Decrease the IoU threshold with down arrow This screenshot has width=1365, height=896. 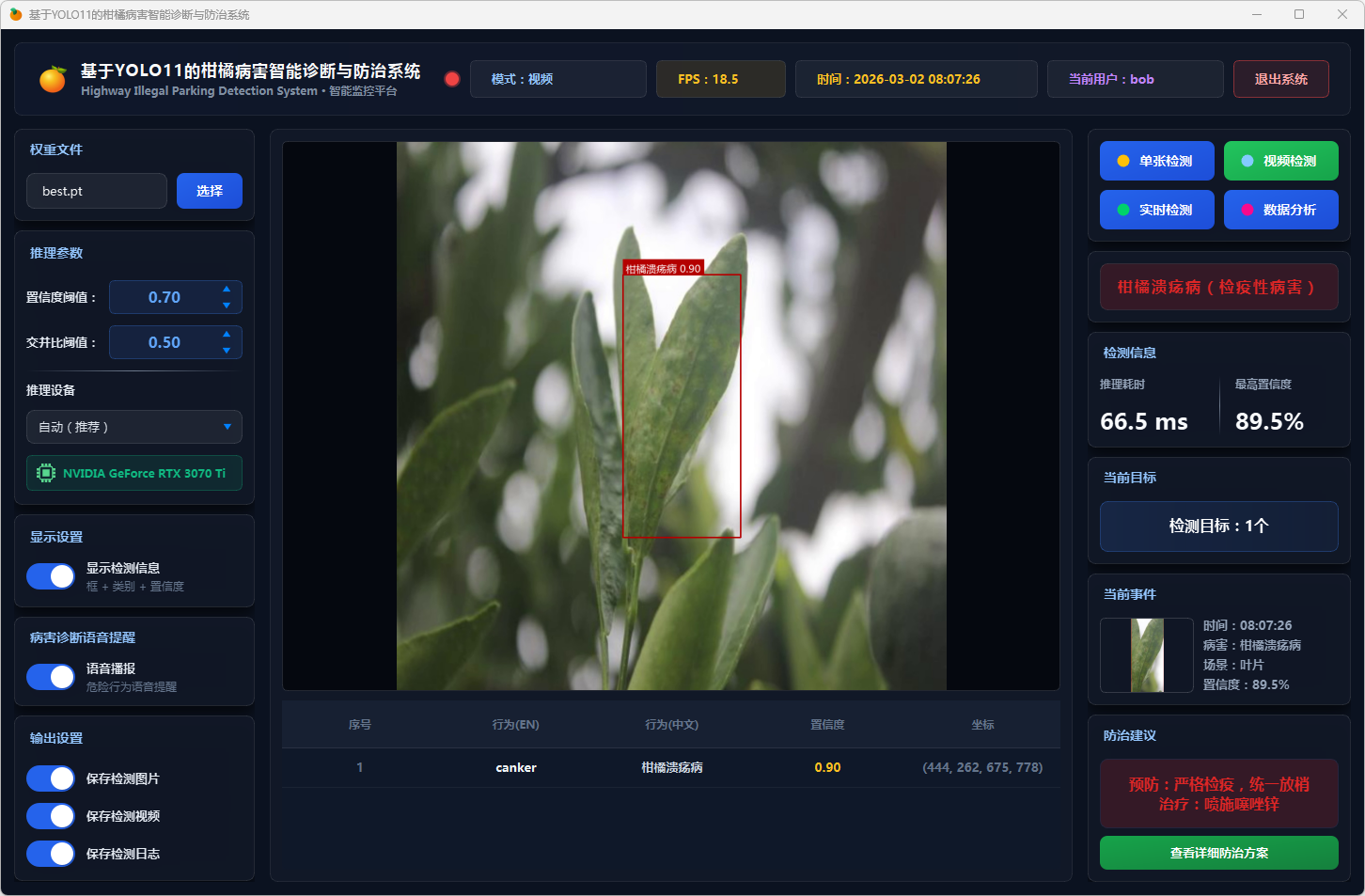coord(227,351)
